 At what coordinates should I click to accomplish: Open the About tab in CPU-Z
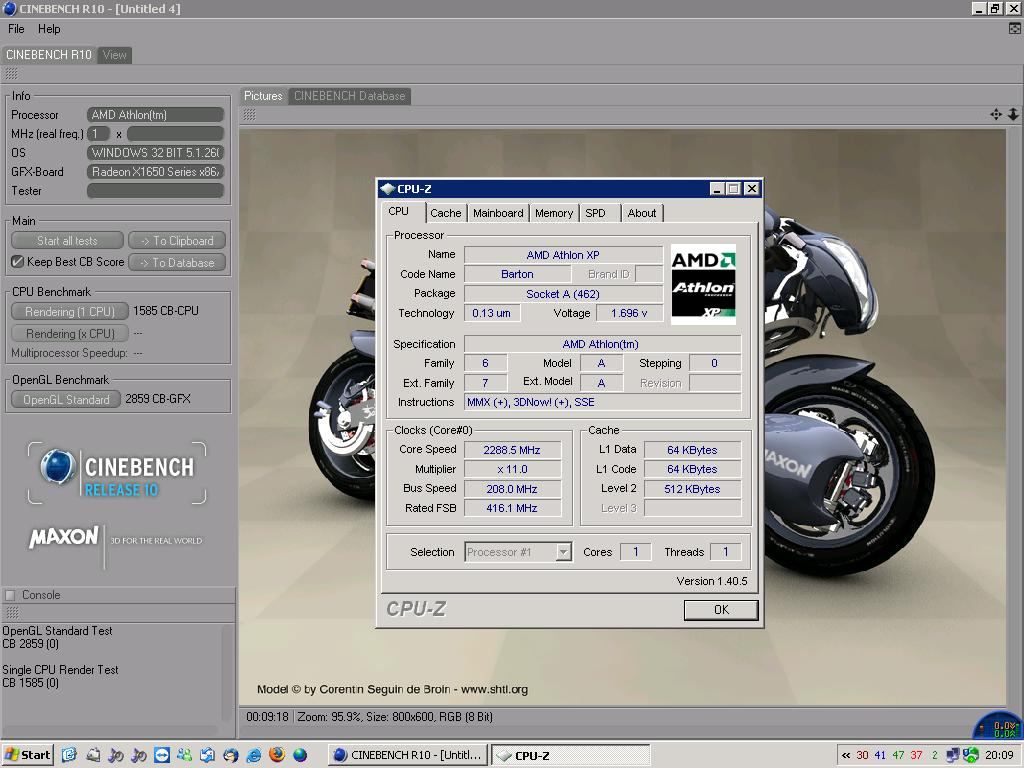[x=642, y=213]
